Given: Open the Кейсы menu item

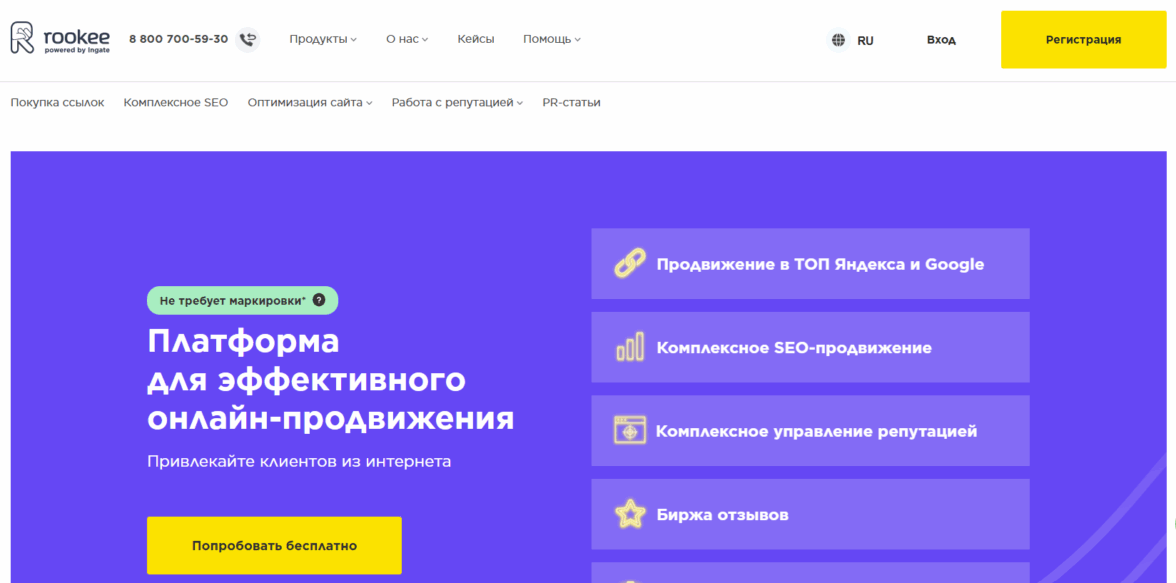Looking at the screenshot, I should 476,40.
